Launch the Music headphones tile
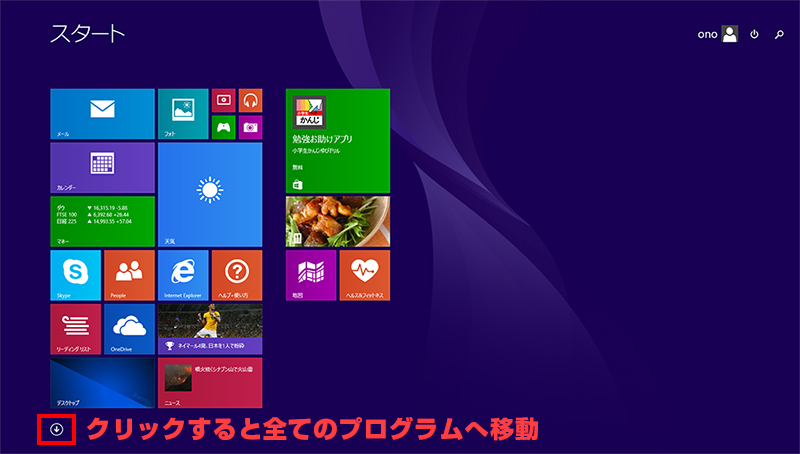This screenshot has height=454, width=800. coord(250,100)
